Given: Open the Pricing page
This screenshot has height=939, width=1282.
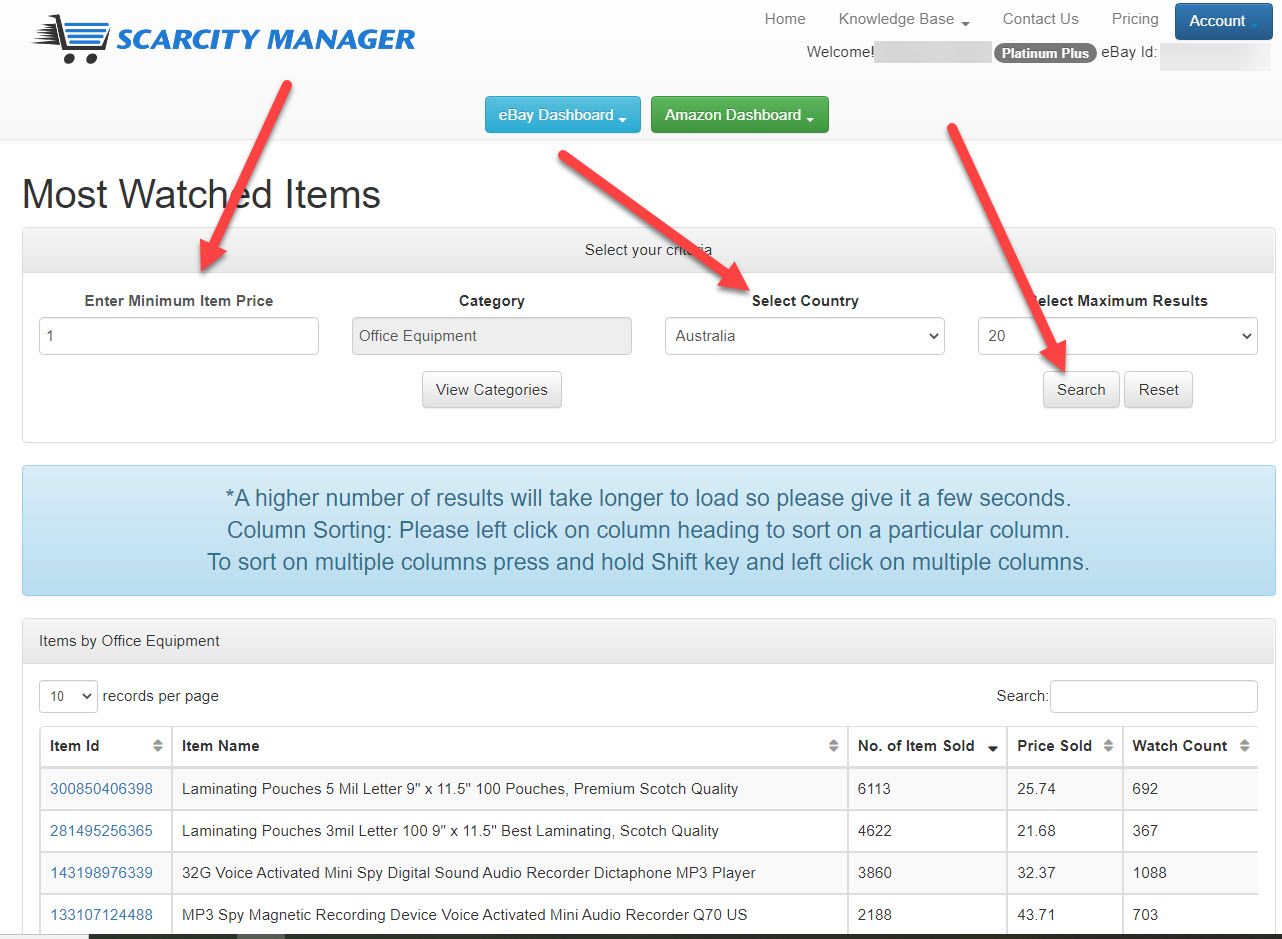Looking at the screenshot, I should coord(1135,19).
